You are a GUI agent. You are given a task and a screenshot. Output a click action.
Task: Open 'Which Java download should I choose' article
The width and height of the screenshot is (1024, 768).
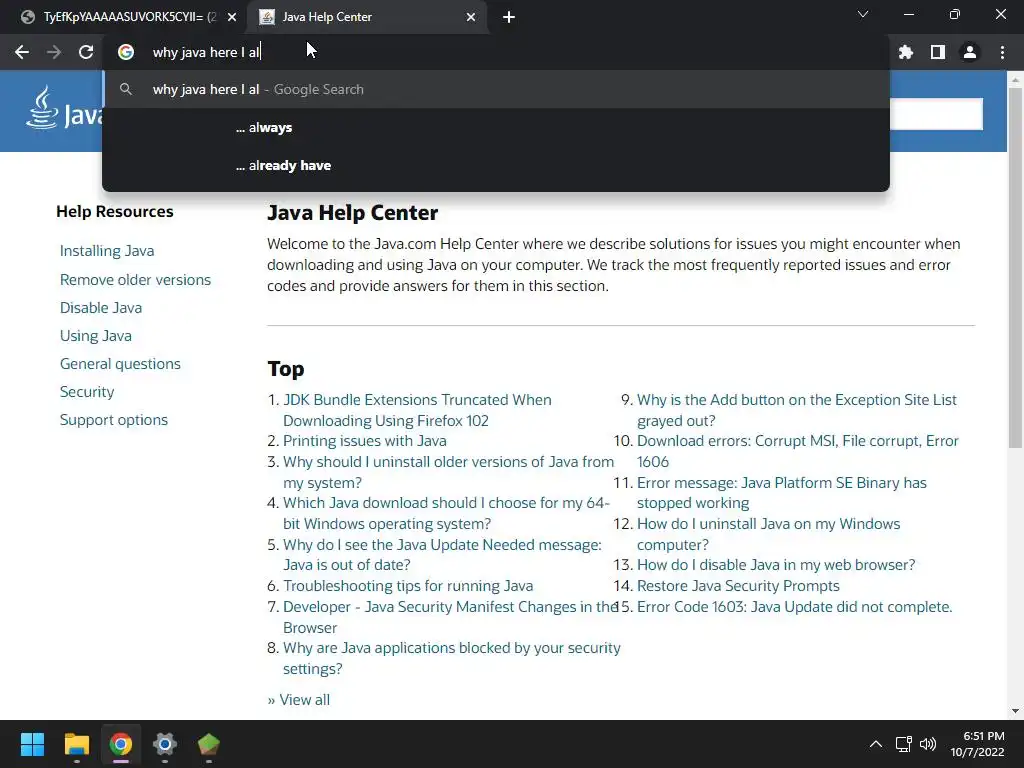click(x=446, y=513)
